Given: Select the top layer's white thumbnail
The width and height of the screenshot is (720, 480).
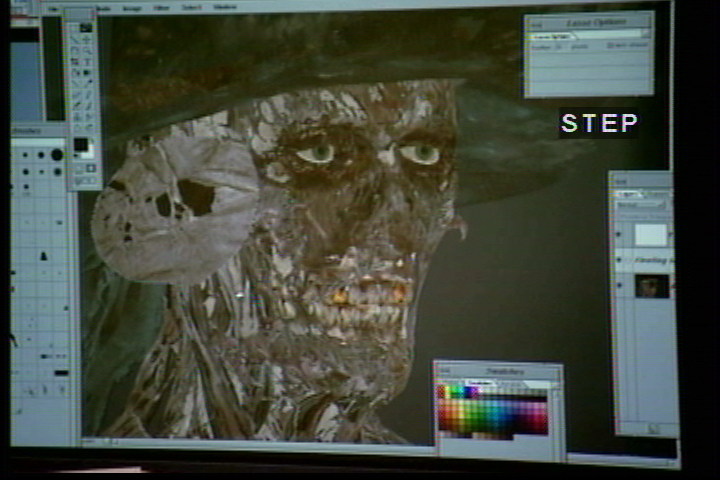Looking at the screenshot, I should pos(651,234).
